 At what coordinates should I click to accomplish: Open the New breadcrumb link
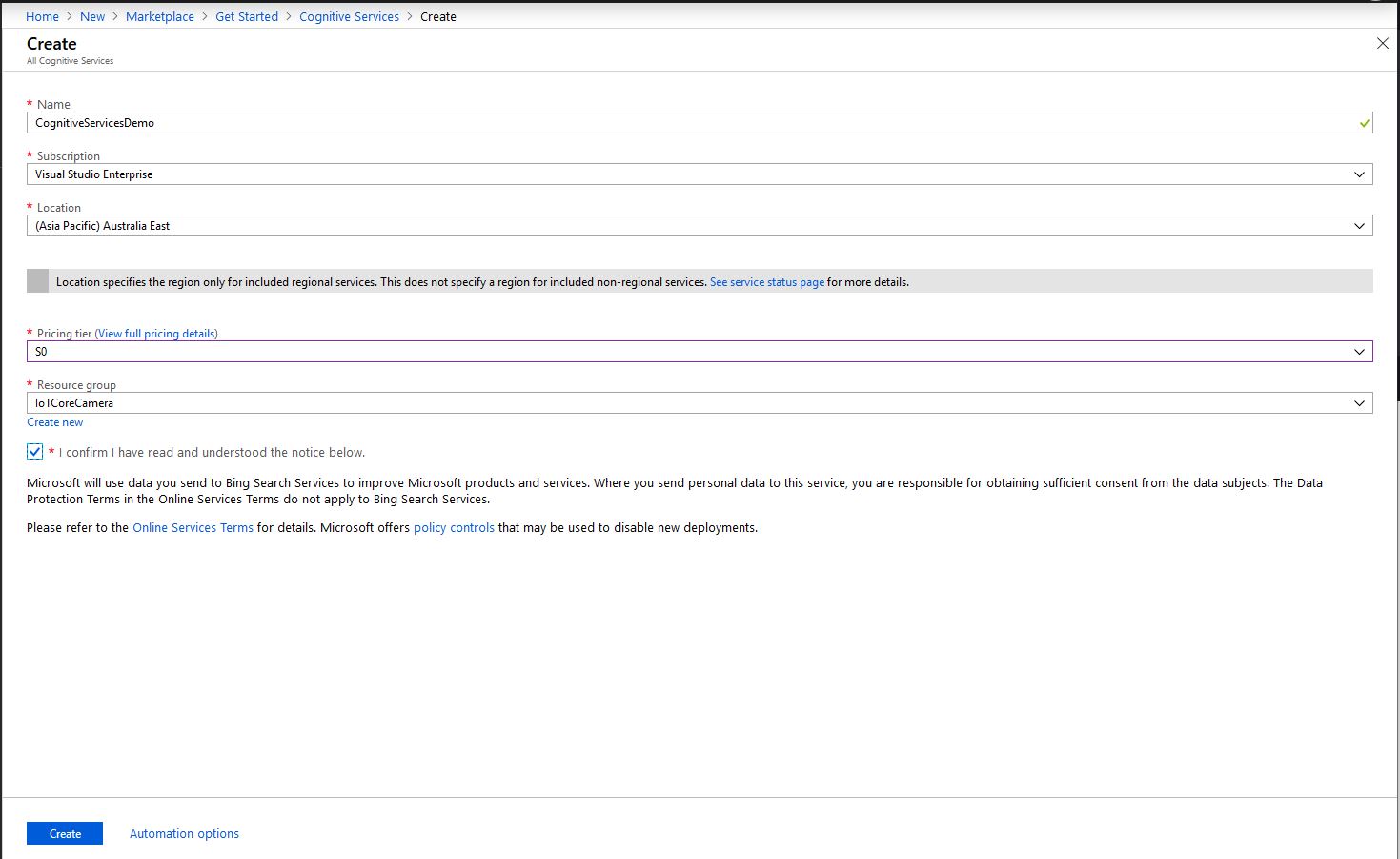click(x=92, y=16)
